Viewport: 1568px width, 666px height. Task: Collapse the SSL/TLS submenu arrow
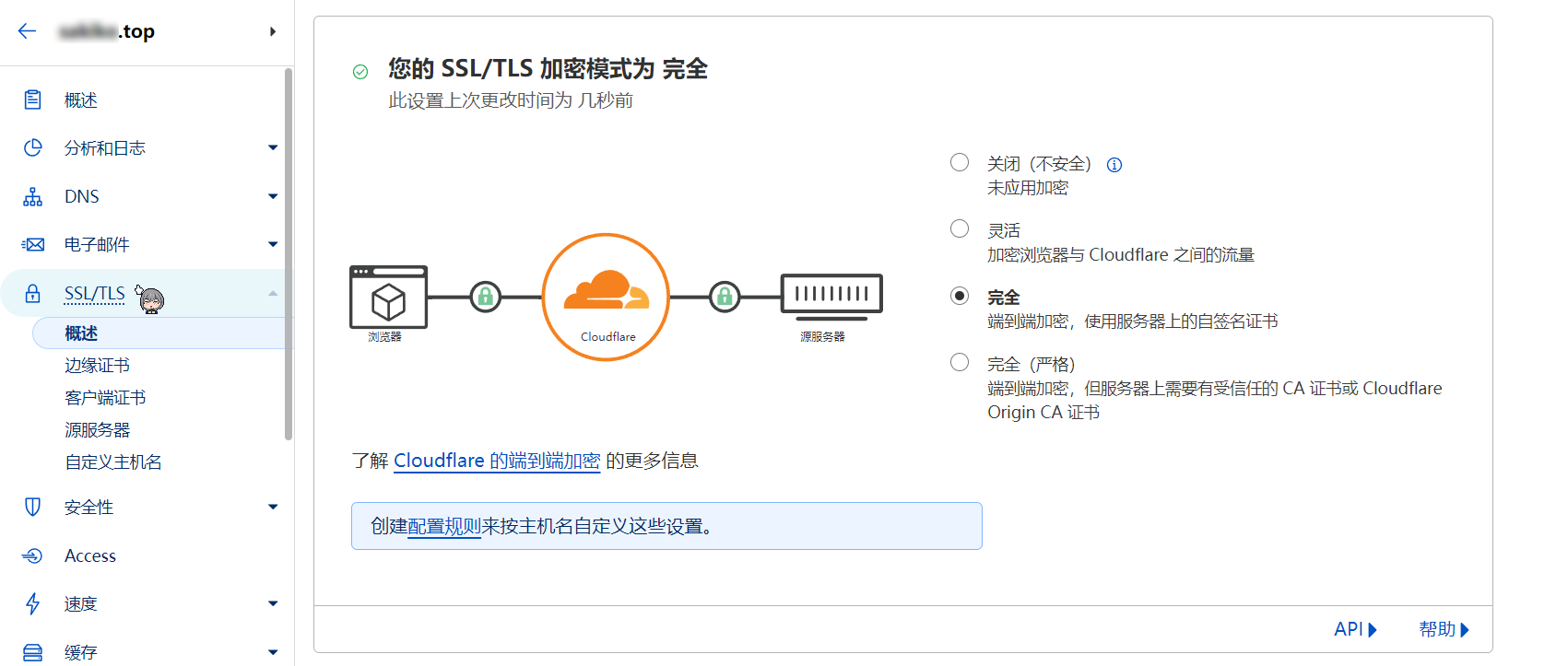[x=273, y=294]
